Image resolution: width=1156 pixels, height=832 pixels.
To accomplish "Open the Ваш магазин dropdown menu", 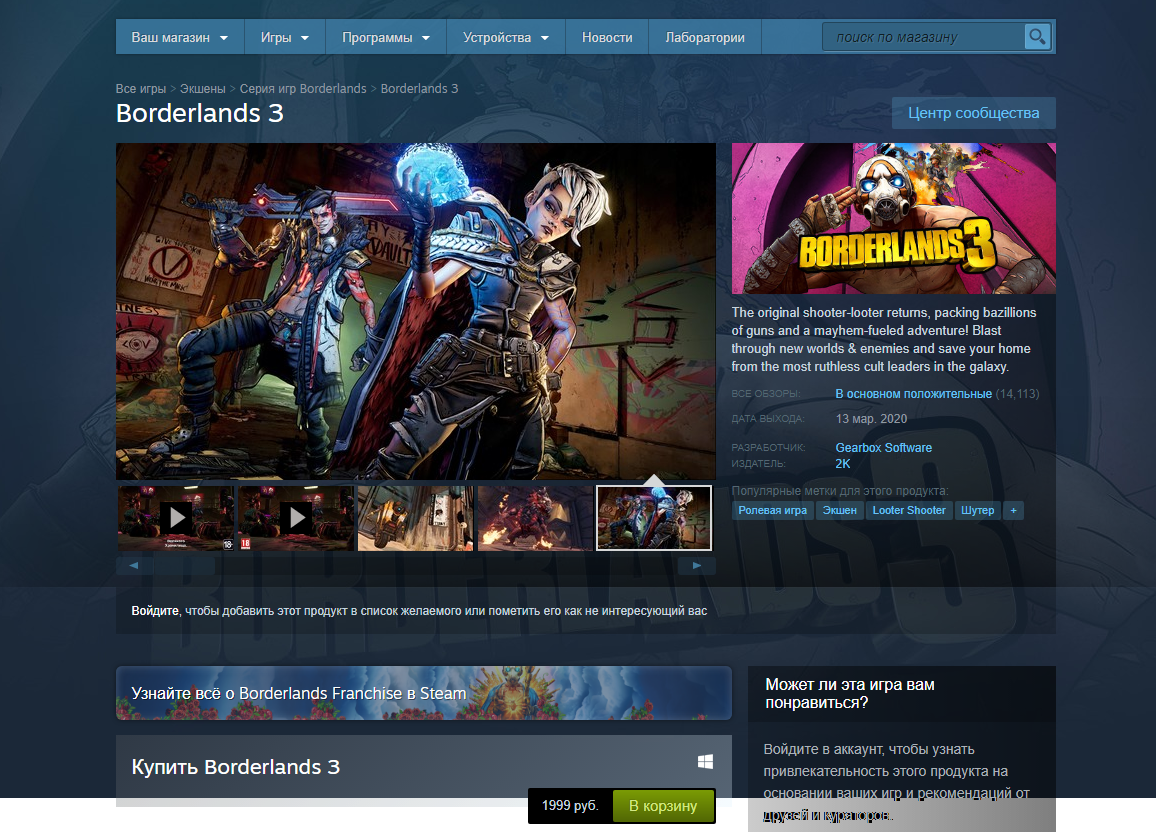I will [179, 37].
